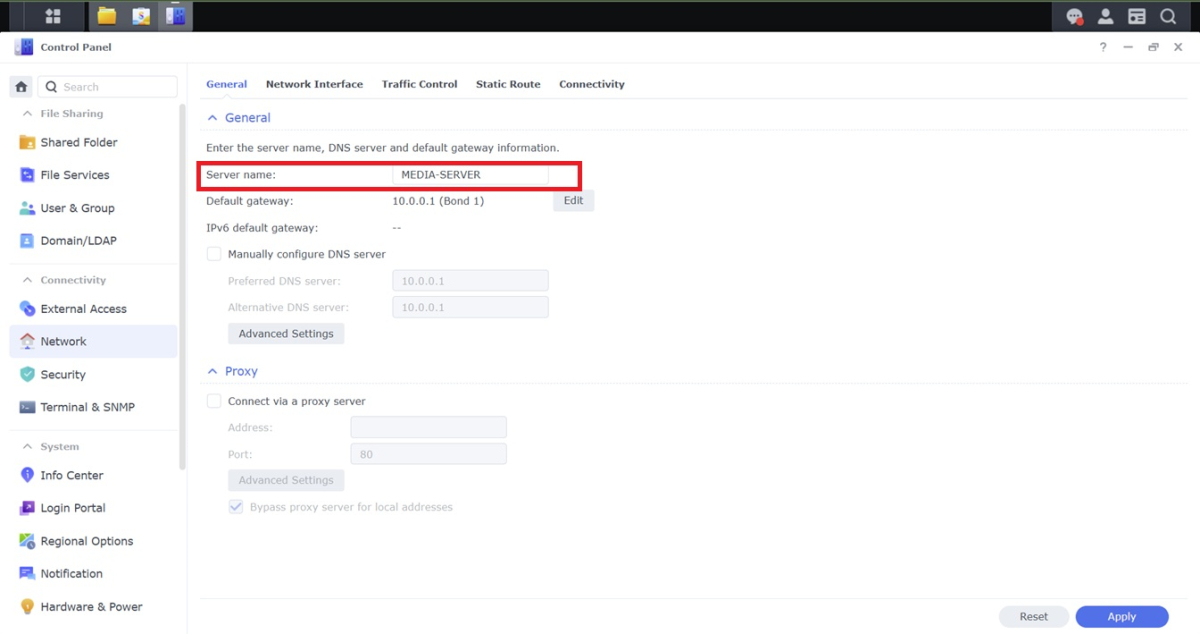Open the desktop search magnifier icon

coord(1168,16)
